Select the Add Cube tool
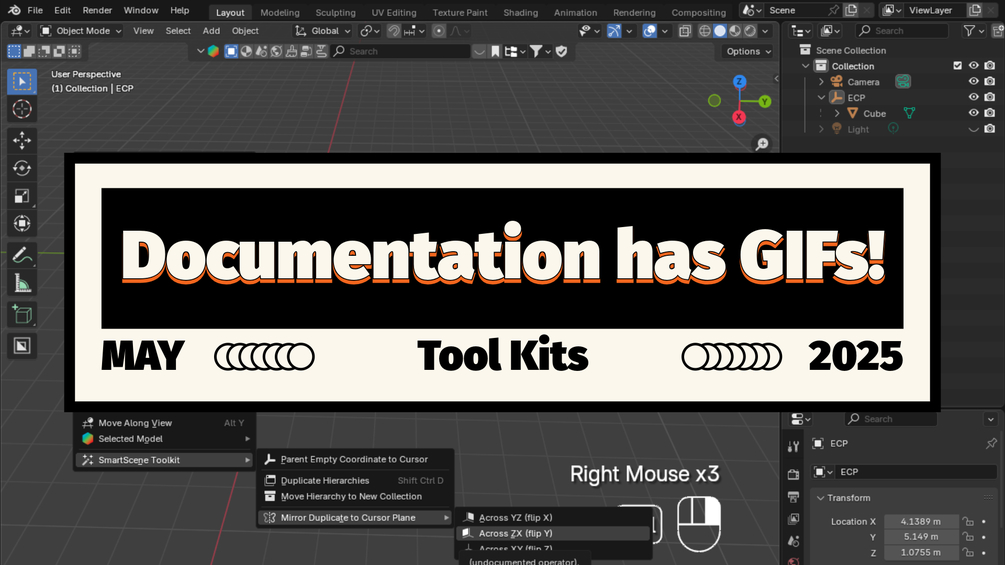The image size is (1005, 565). pos(22,315)
